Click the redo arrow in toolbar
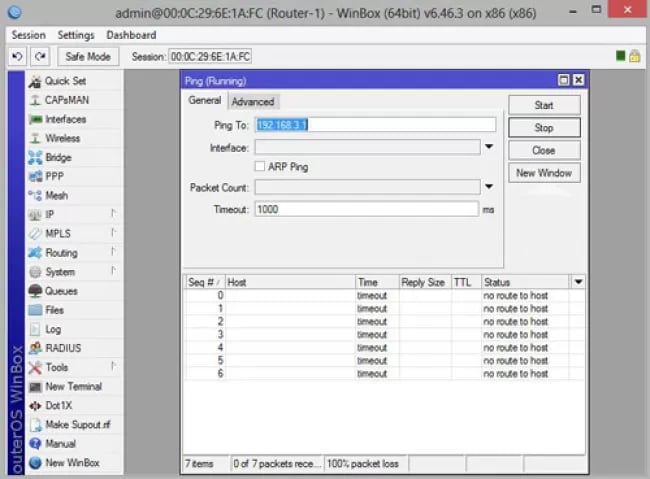 tap(39, 56)
